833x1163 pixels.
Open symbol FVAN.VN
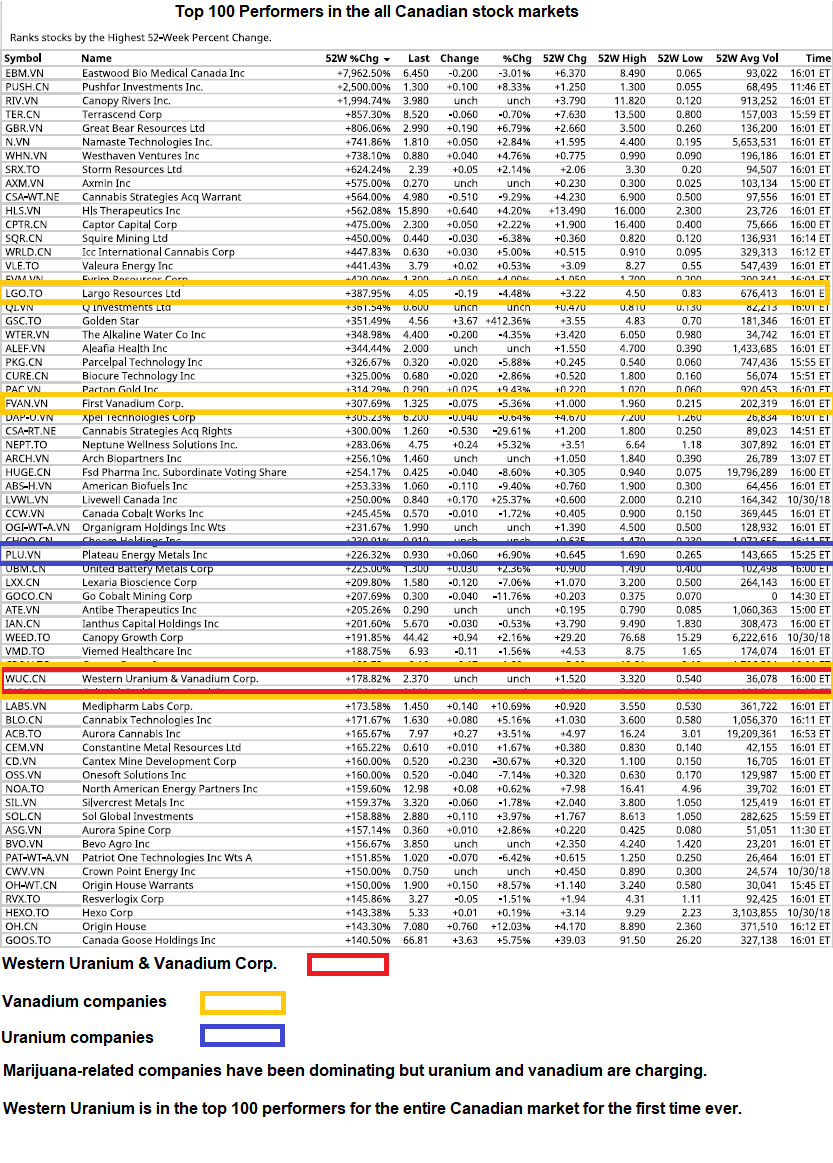(x=26, y=403)
